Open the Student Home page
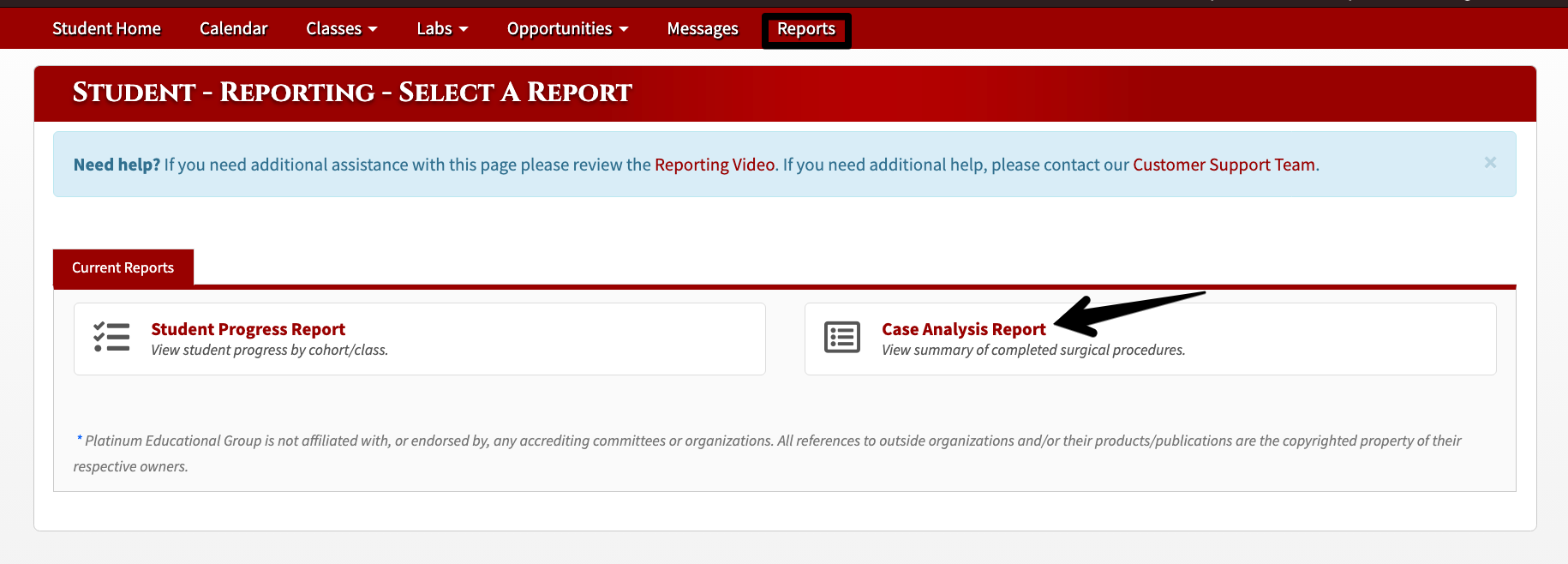The image size is (1568, 564). pos(106,28)
